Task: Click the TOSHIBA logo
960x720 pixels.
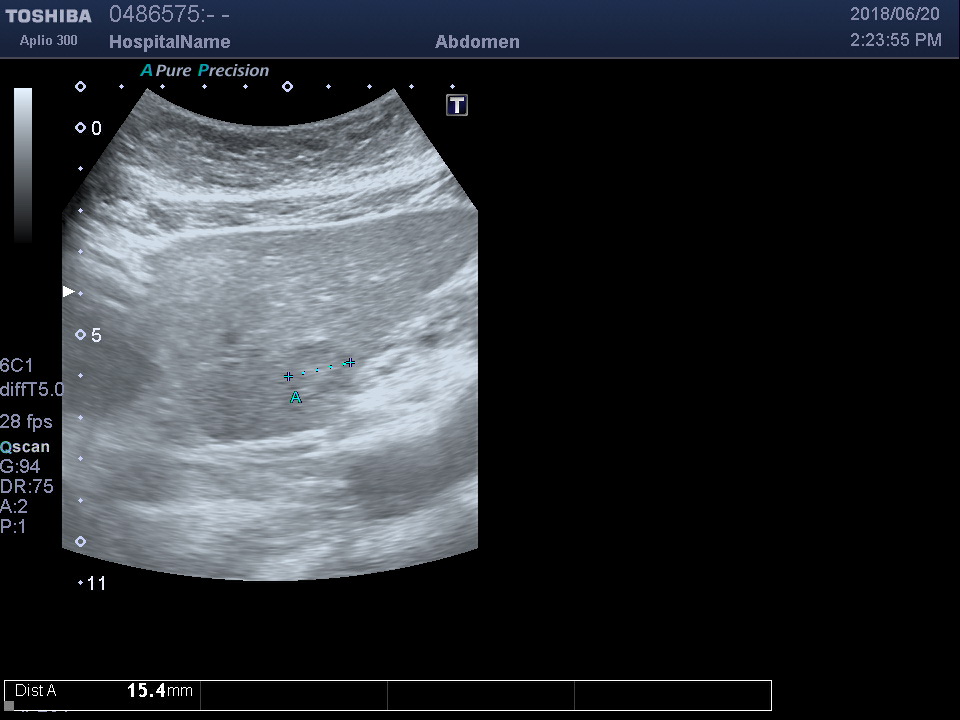Action: click(x=48, y=16)
